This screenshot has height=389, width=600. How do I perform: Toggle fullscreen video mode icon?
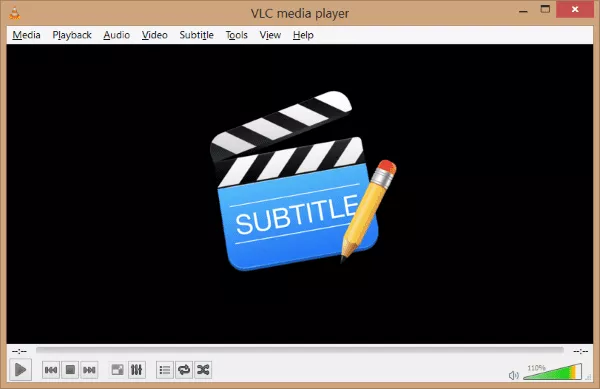117,370
